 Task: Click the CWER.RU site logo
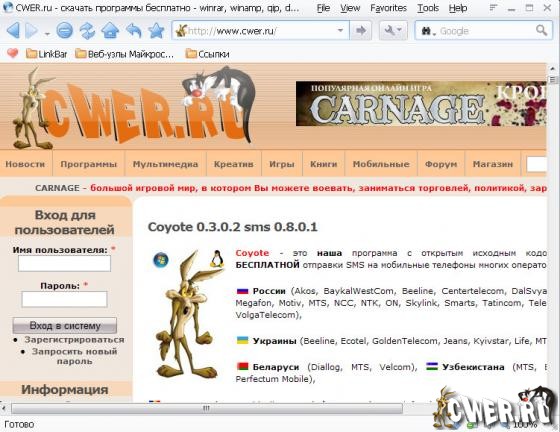pyautogui.click(x=134, y=107)
